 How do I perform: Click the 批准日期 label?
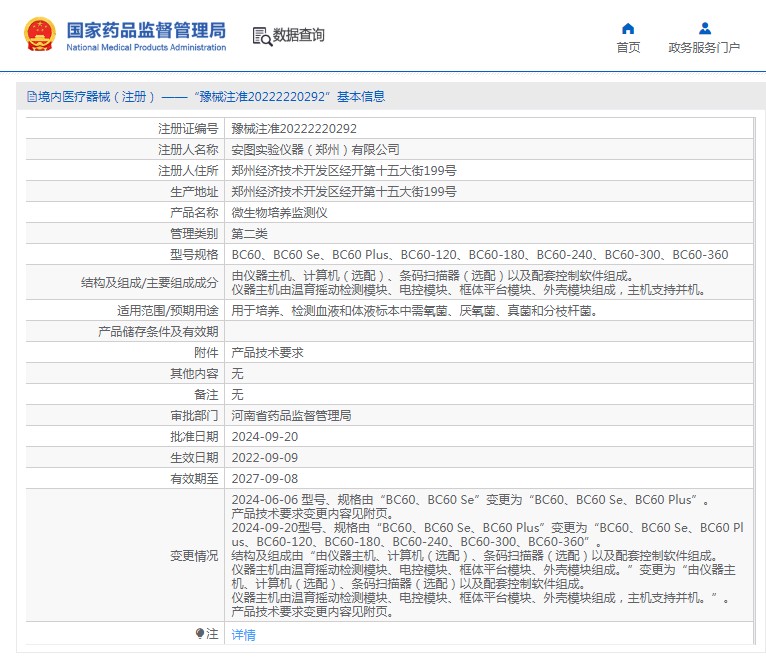click(x=194, y=437)
